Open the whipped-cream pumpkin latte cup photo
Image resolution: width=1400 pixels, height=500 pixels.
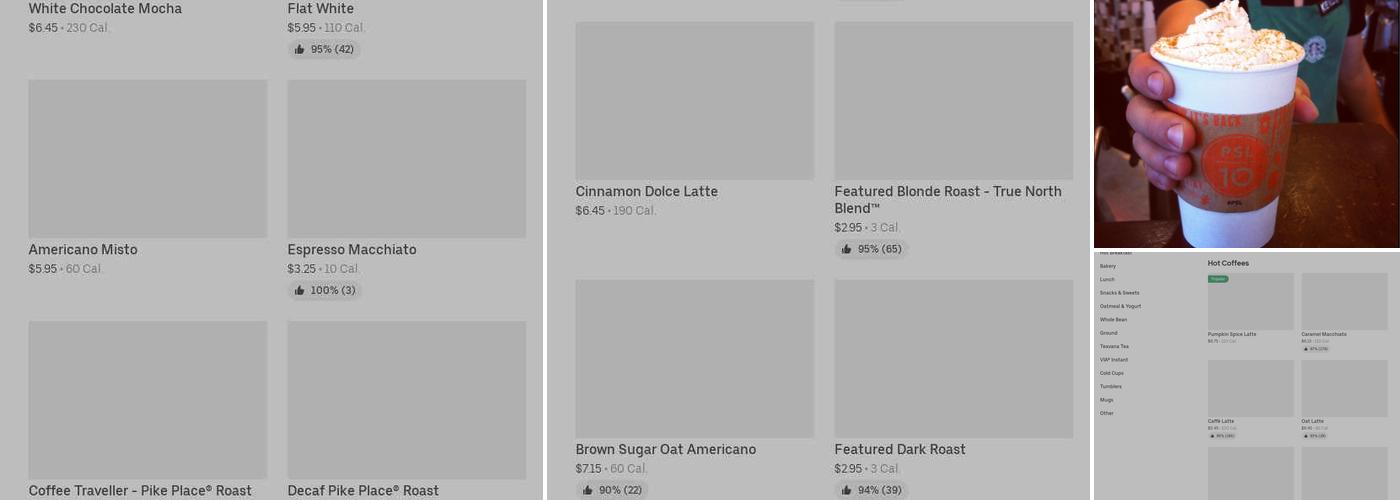pyautogui.click(x=1246, y=124)
